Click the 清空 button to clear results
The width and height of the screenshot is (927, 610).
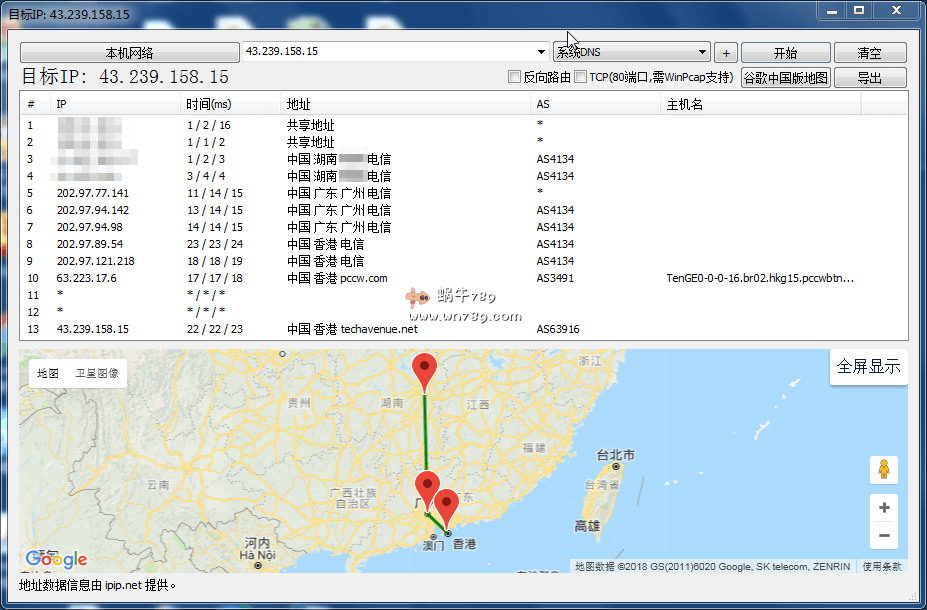coord(869,53)
